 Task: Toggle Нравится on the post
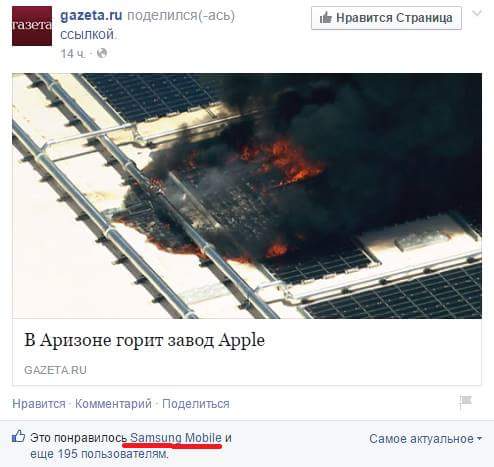pos(39,404)
